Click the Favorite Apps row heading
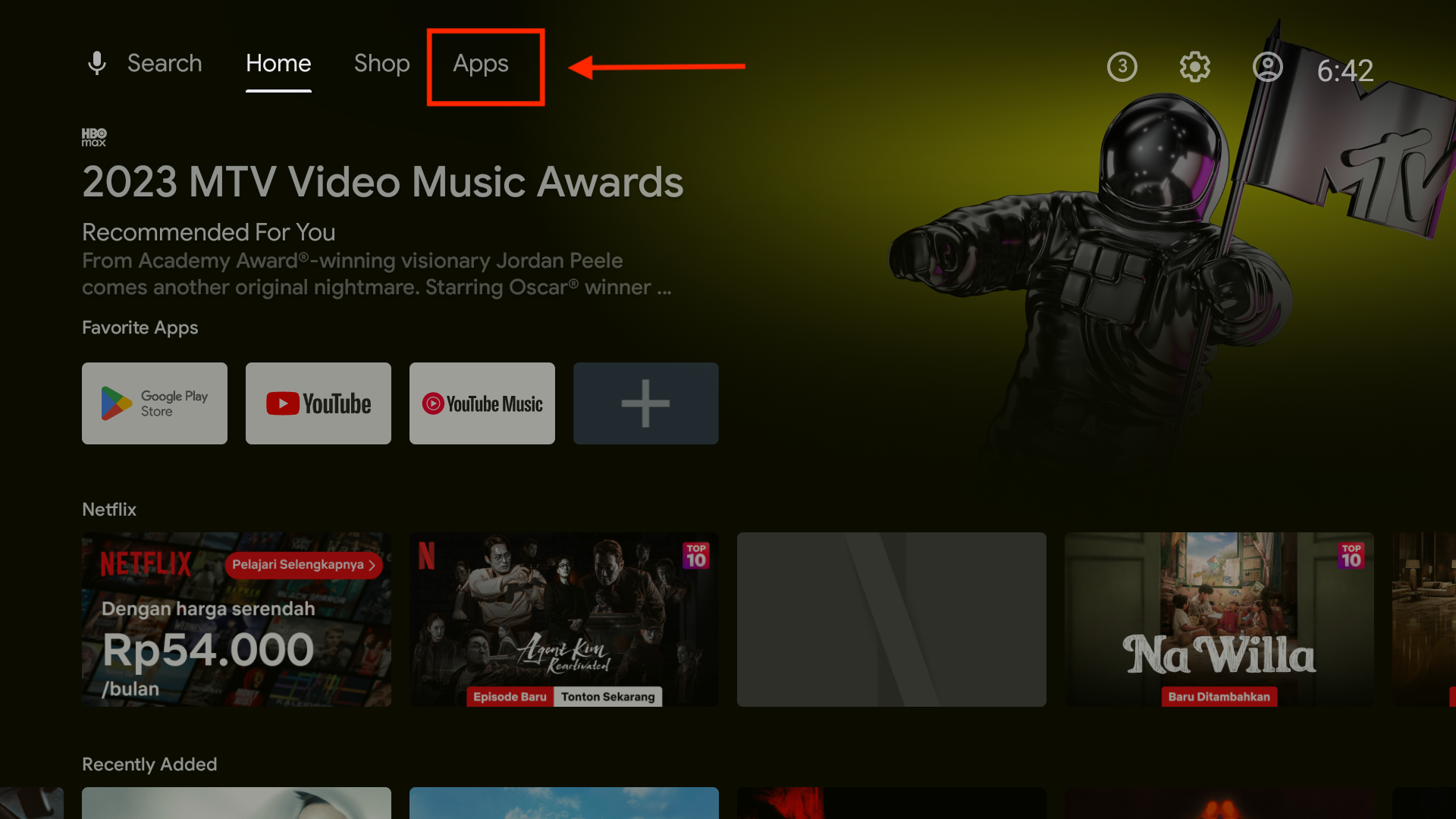1456x819 pixels. tap(140, 328)
